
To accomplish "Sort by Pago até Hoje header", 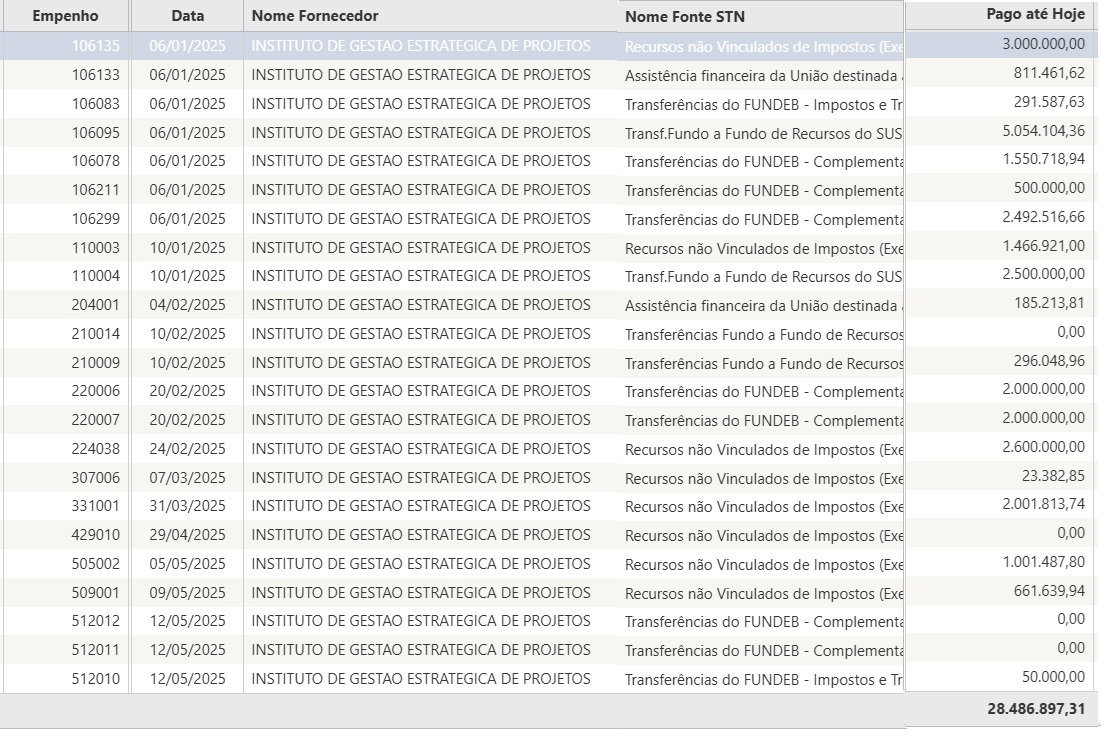I will click(1035, 15).
